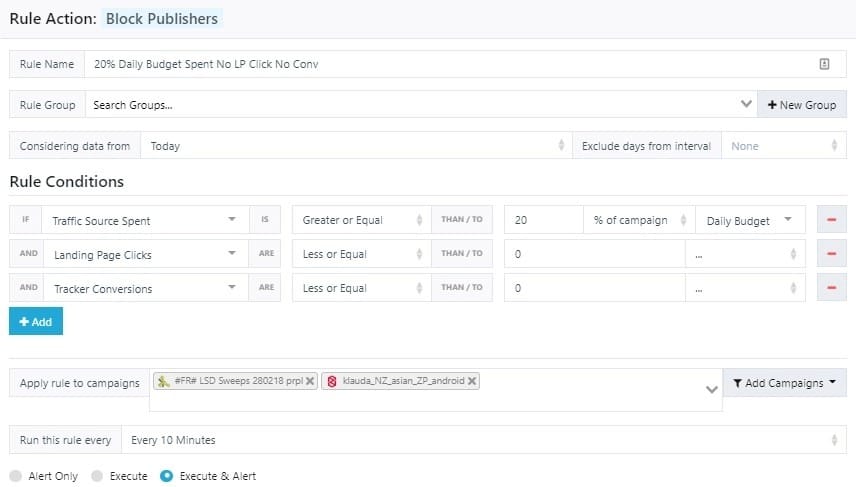This screenshot has height=487, width=856.
Task: Open the % of campaign unit dropdown
Action: click(x=639, y=219)
